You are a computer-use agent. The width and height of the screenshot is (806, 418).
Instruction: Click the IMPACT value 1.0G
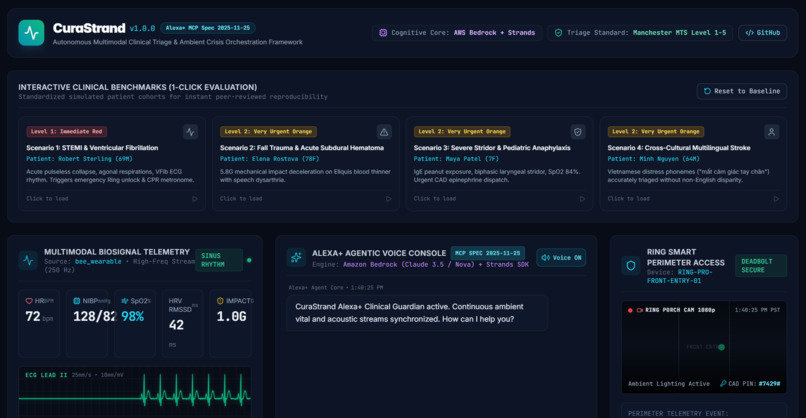coord(231,317)
